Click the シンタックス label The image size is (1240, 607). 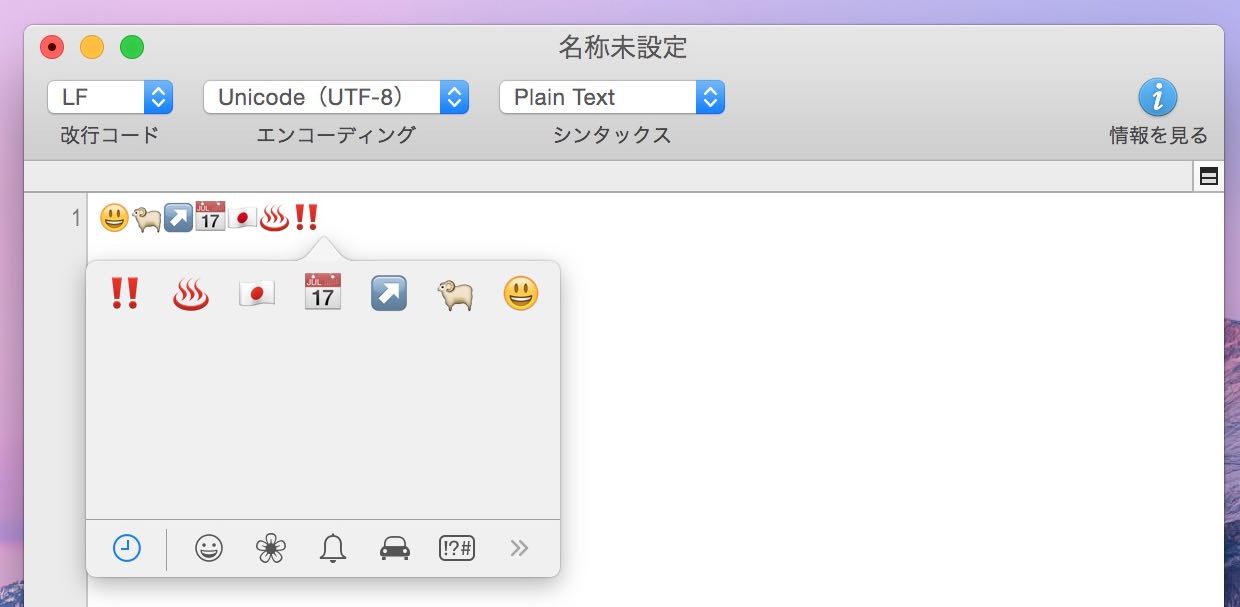612,135
